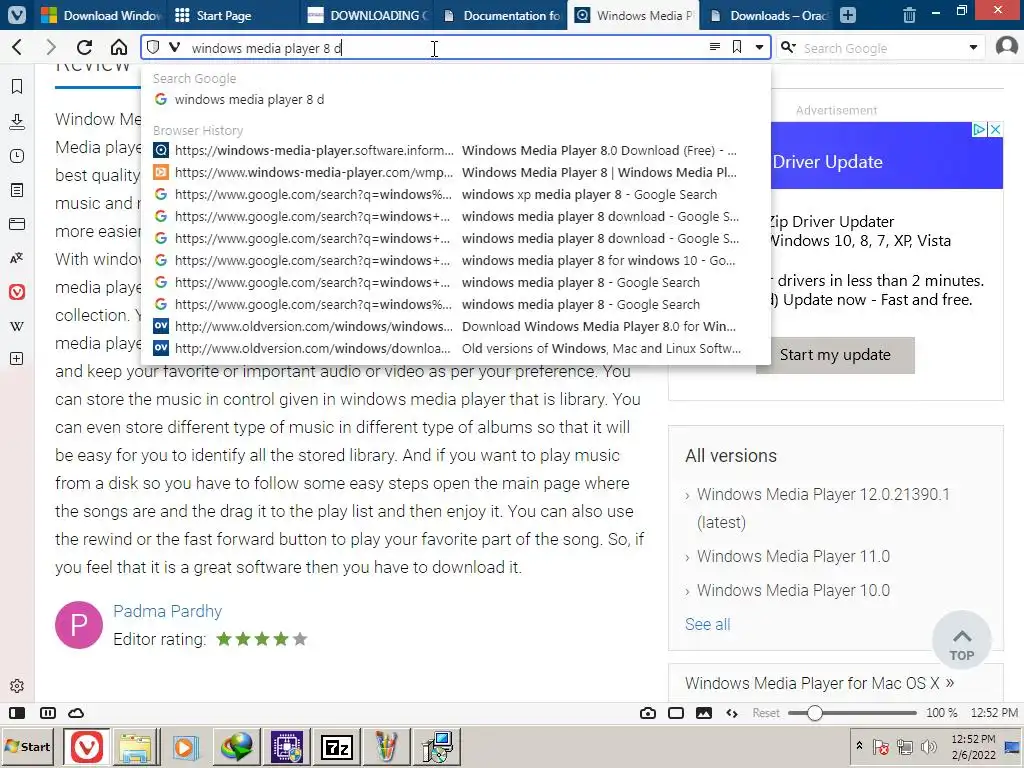Screen dimensions: 1024x768
Task: Open history entry Download Windows Media Player 8.0 oldversion
Action: coord(455,326)
